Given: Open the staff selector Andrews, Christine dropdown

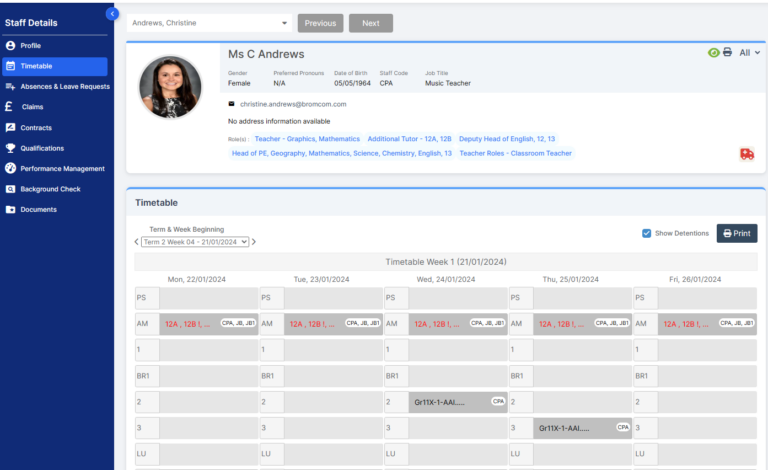Looking at the screenshot, I should [x=209, y=23].
